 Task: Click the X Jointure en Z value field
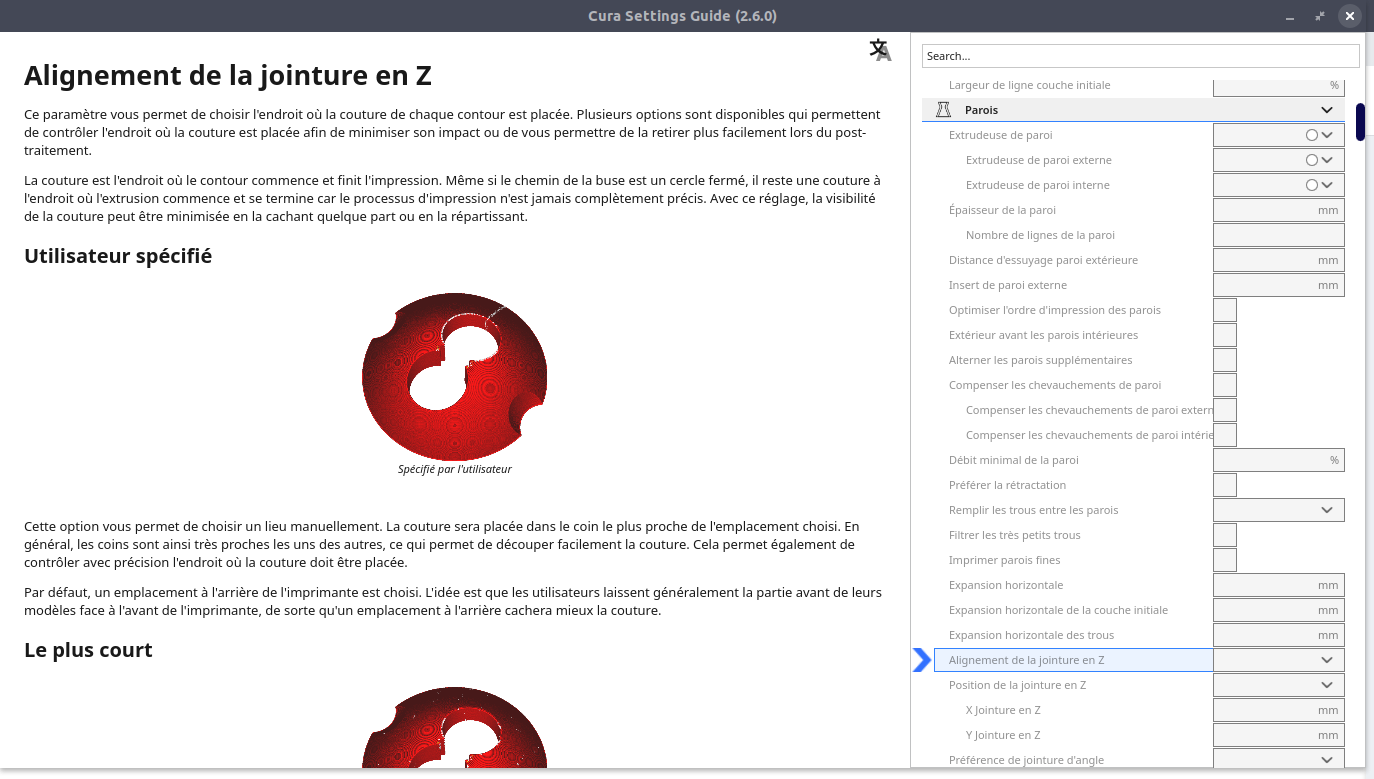(1279, 710)
